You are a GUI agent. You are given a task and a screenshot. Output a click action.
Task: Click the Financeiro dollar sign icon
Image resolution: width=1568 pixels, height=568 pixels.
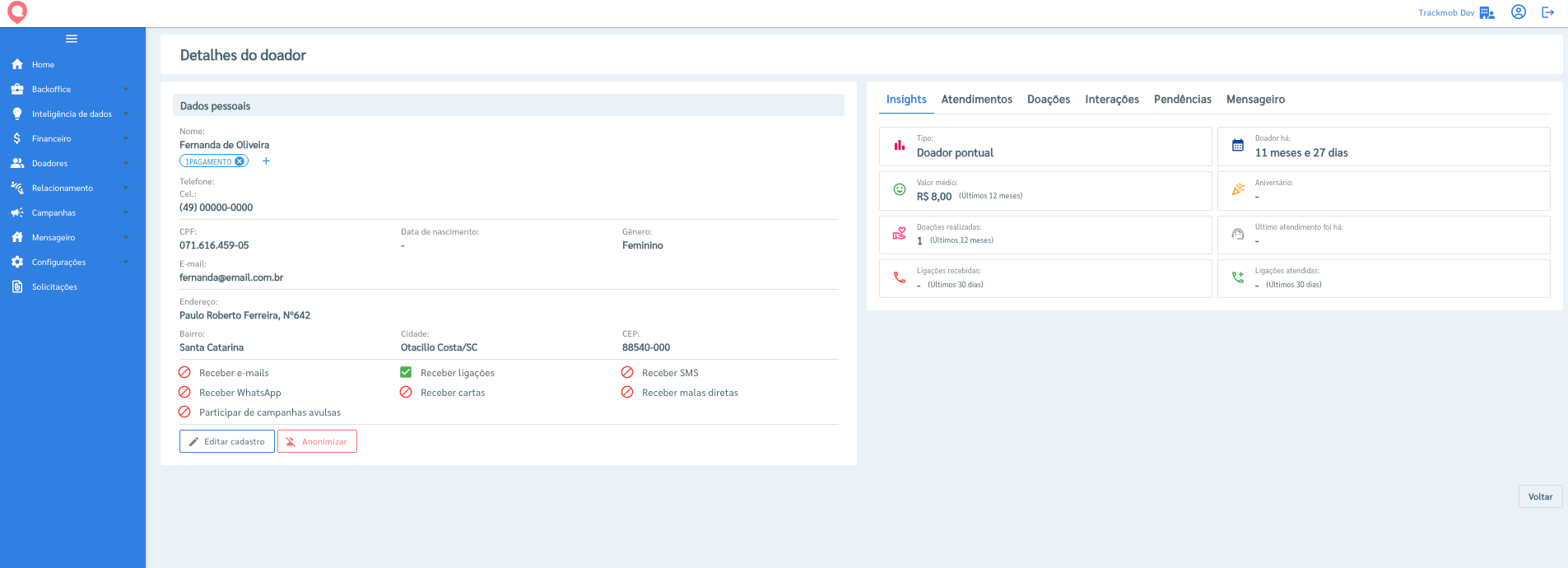point(17,138)
